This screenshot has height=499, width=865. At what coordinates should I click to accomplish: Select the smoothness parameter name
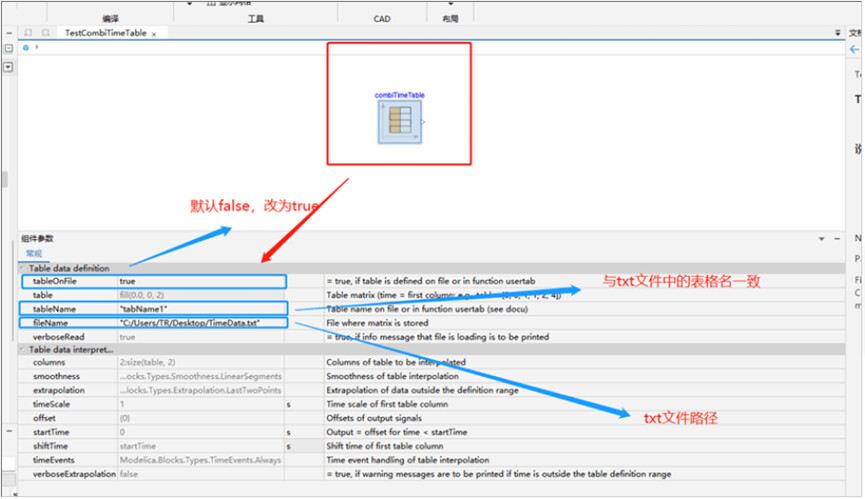[56, 377]
